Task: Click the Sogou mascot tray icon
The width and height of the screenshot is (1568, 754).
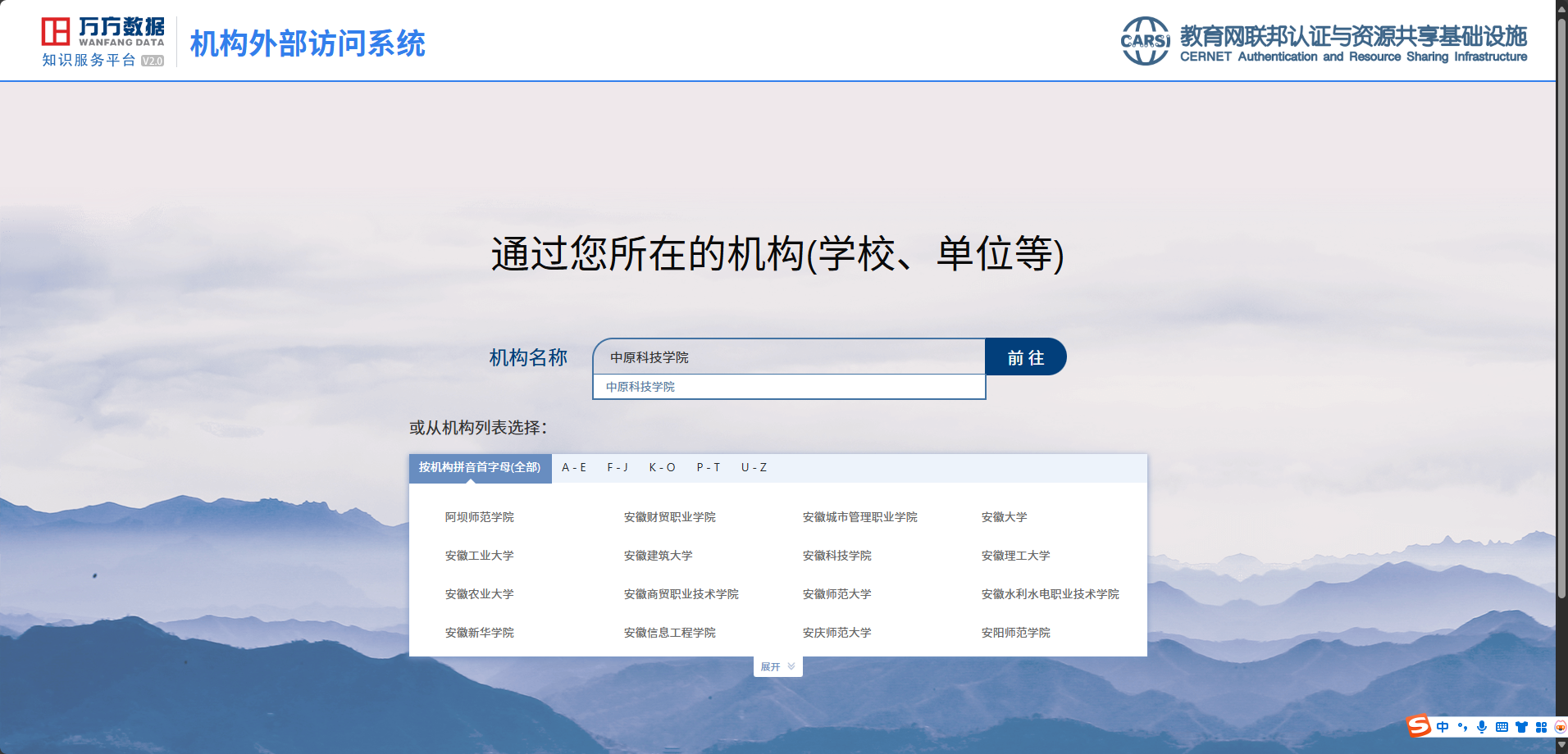Action: point(1561,727)
